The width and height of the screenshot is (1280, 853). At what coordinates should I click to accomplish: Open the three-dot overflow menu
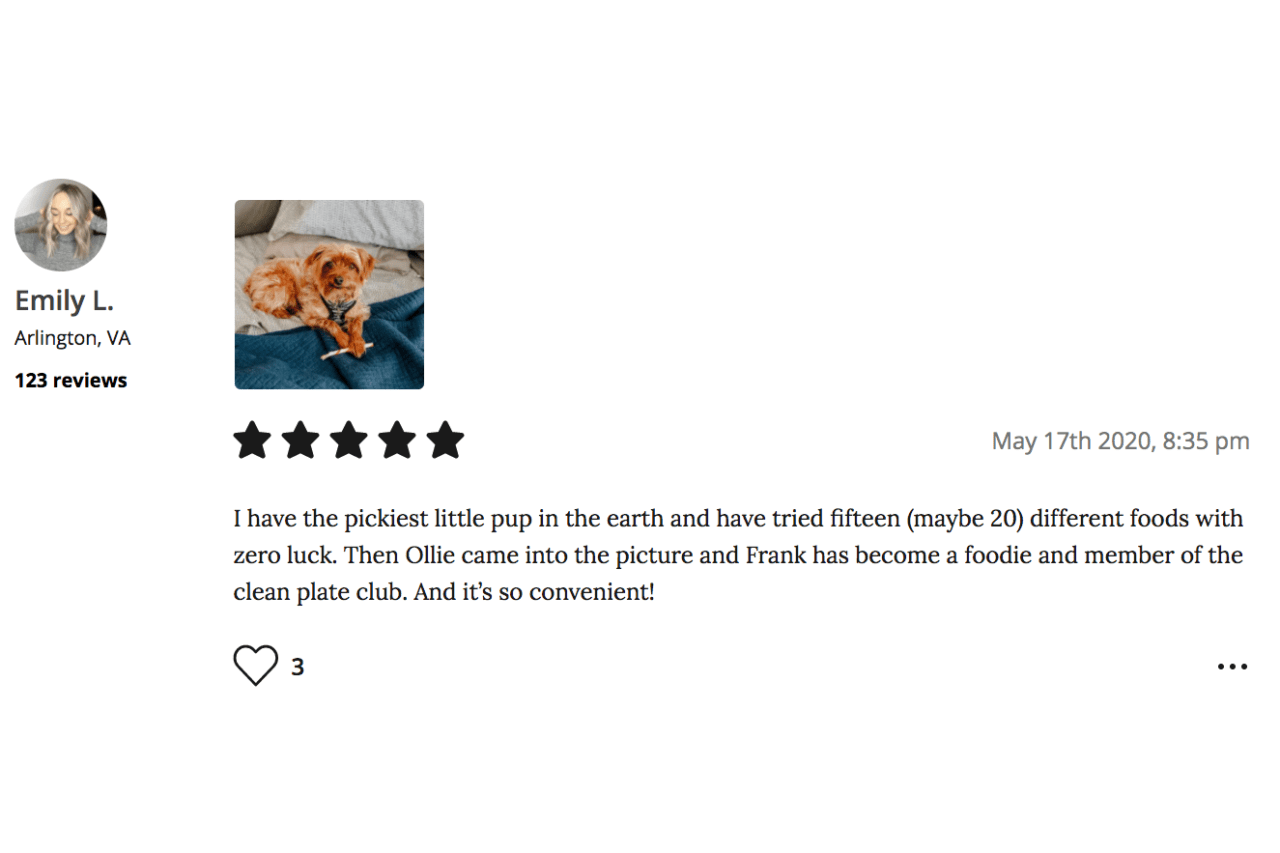click(x=1233, y=666)
